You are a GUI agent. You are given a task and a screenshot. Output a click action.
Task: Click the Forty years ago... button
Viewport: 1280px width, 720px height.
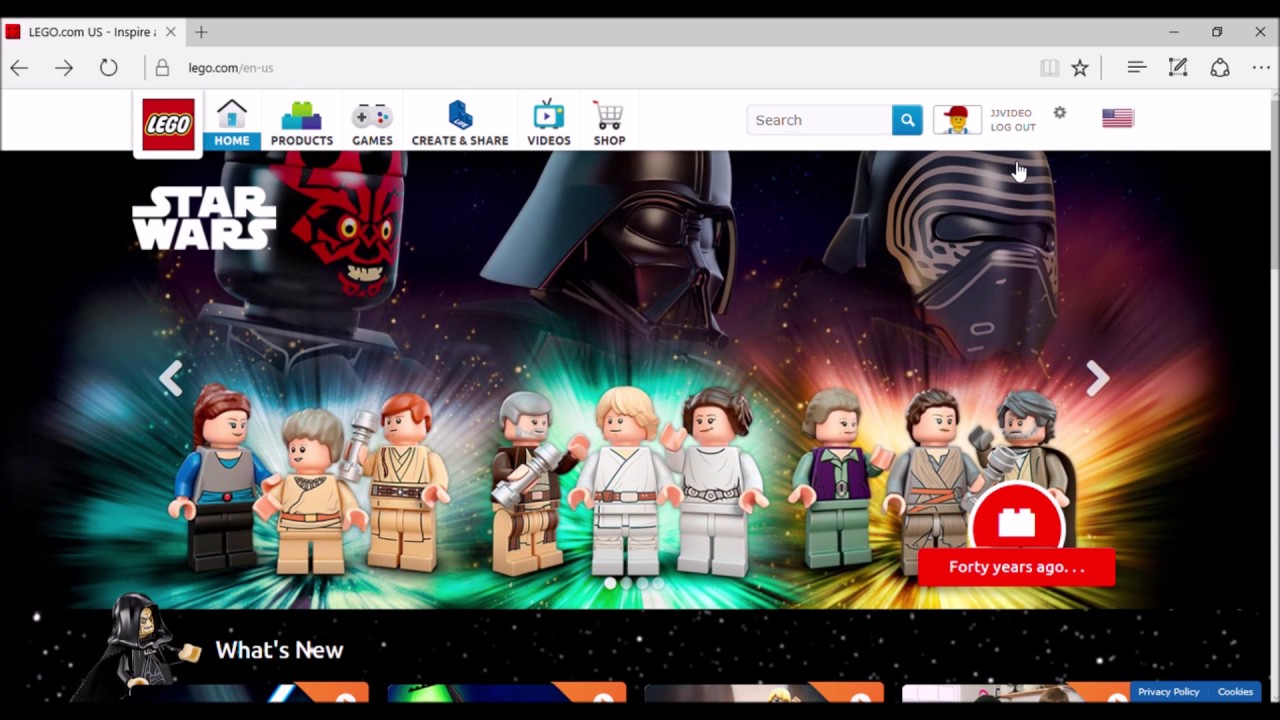pyautogui.click(x=1016, y=567)
